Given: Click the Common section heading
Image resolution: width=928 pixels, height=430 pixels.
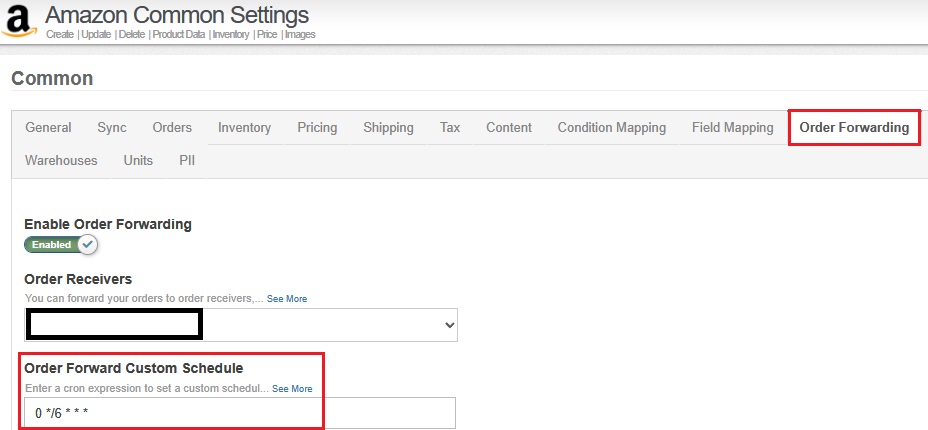Looking at the screenshot, I should 52,78.
